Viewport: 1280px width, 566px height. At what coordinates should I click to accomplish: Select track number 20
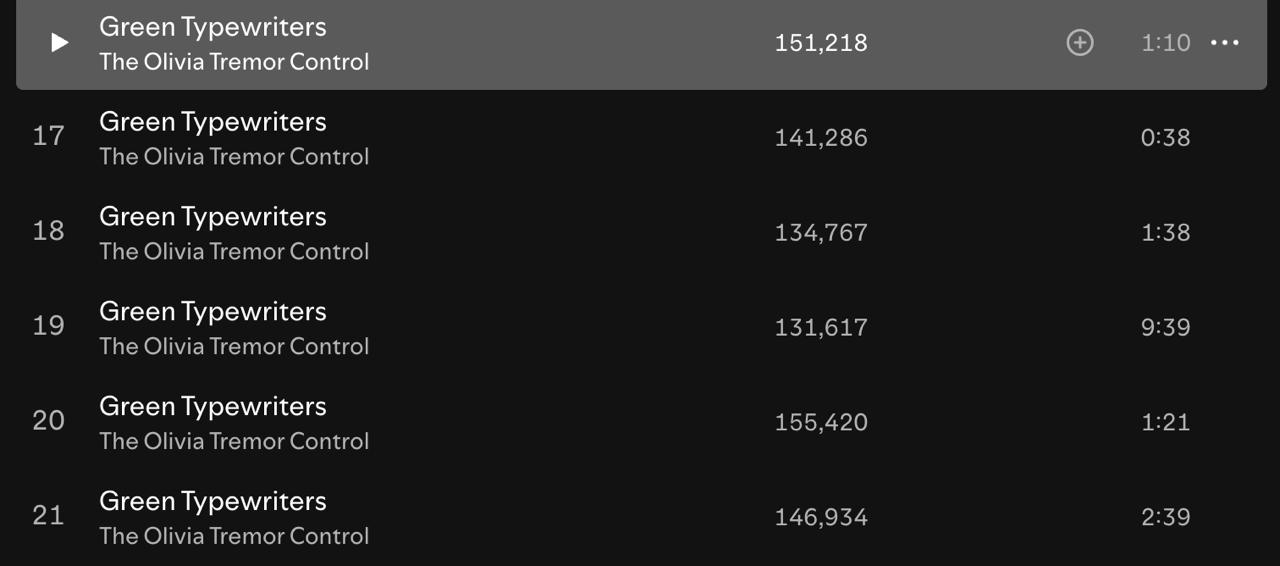tap(48, 422)
